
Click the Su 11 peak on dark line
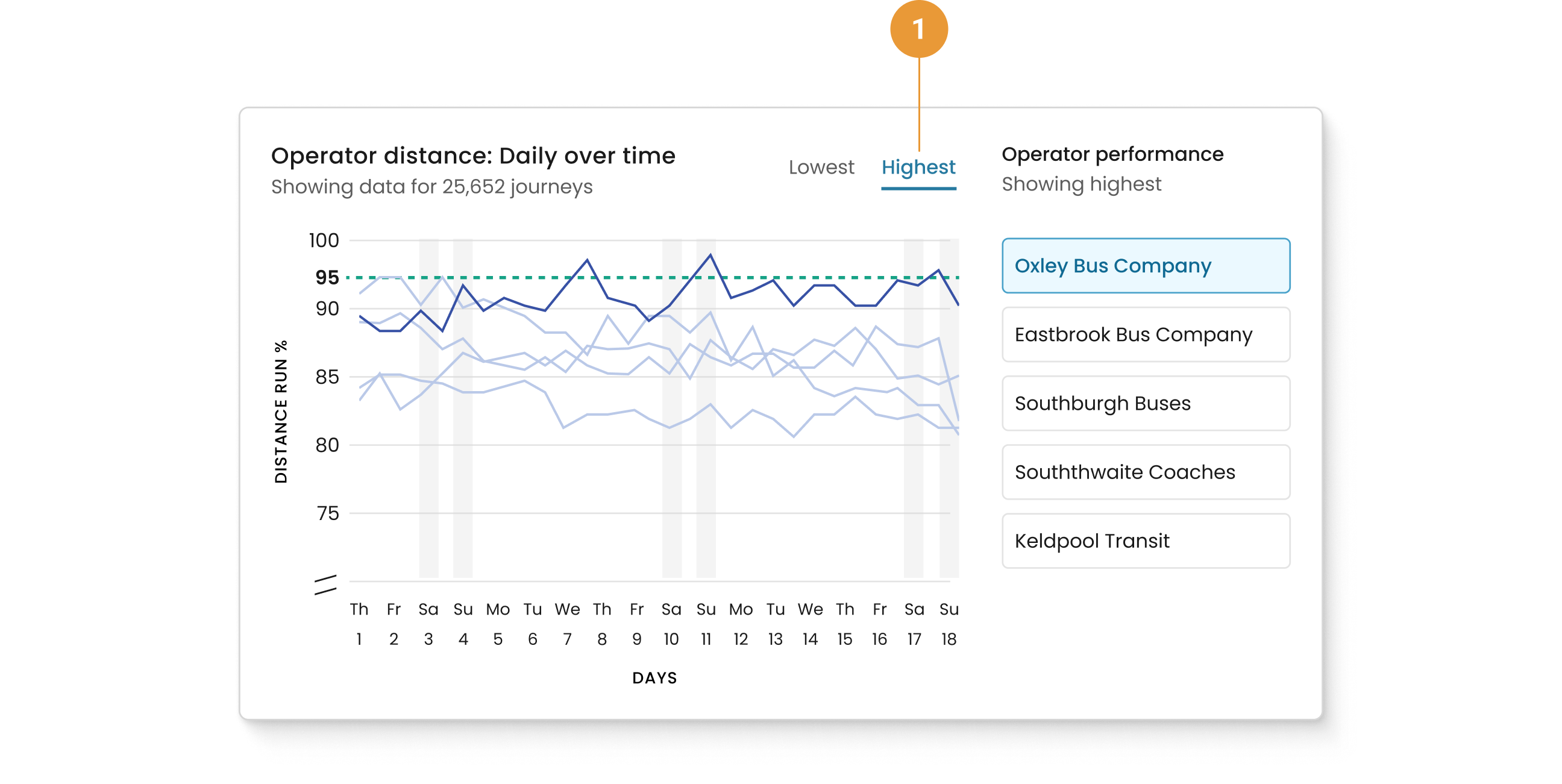(x=710, y=256)
